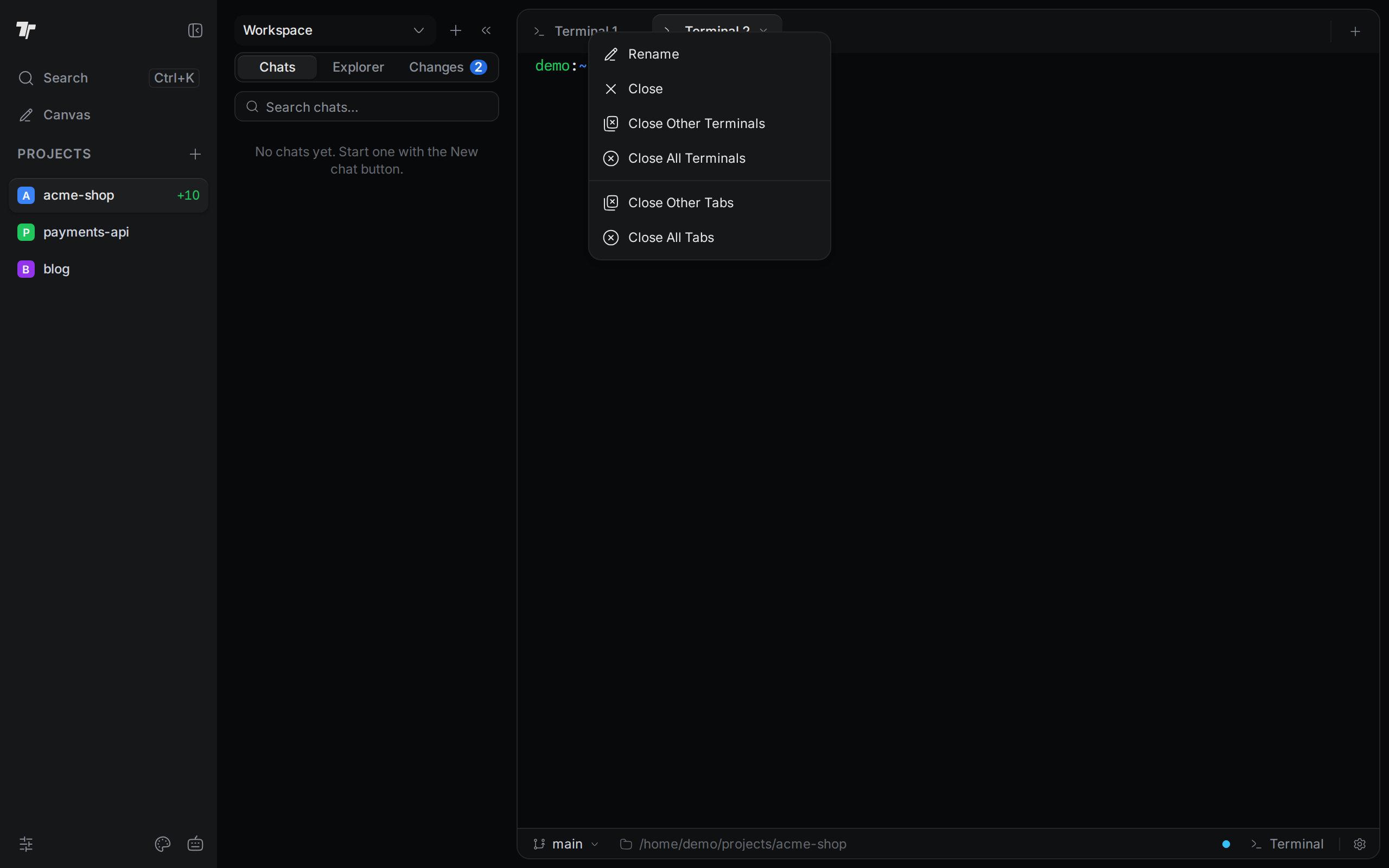Choose Rename in the context menu
Viewport: 1389px width, 868px height.
coord(710,54)
